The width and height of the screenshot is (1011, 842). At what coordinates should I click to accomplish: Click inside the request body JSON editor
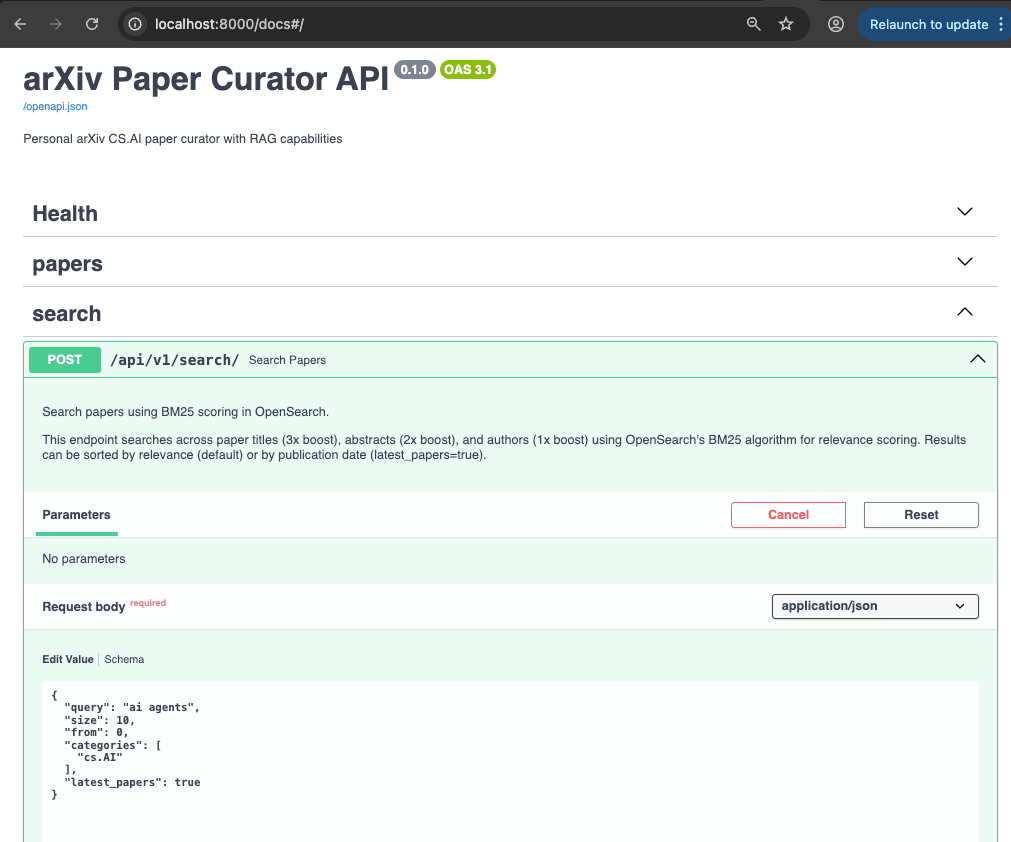(510, 761)
